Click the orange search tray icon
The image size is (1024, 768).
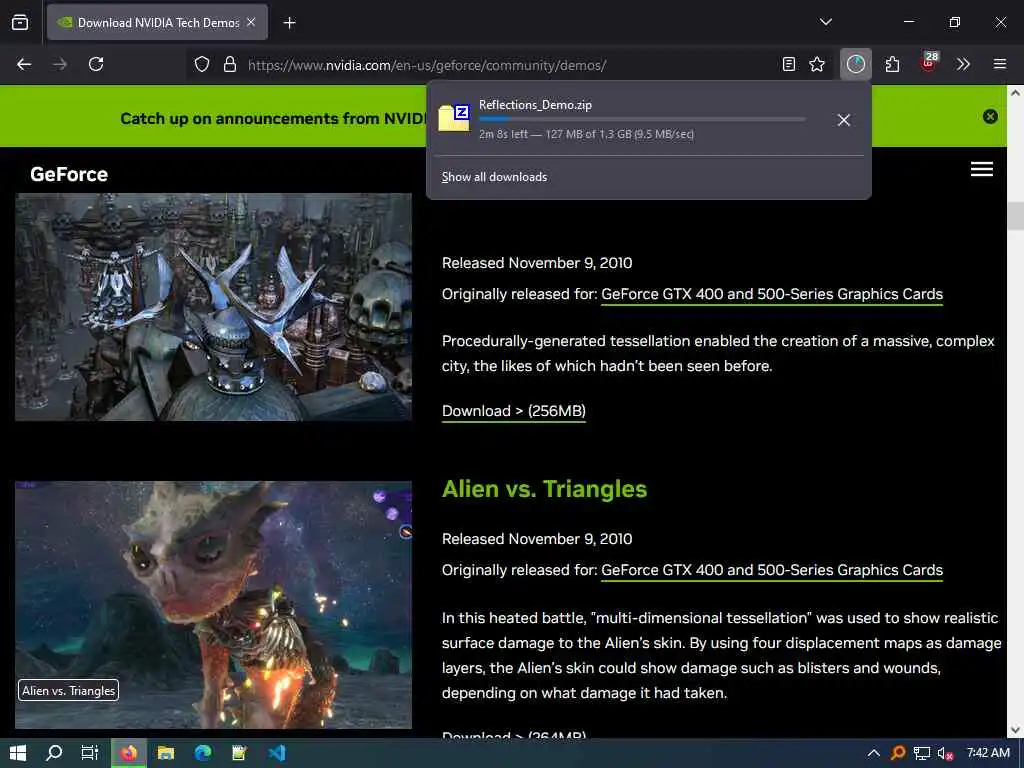(x=898, y=753)
